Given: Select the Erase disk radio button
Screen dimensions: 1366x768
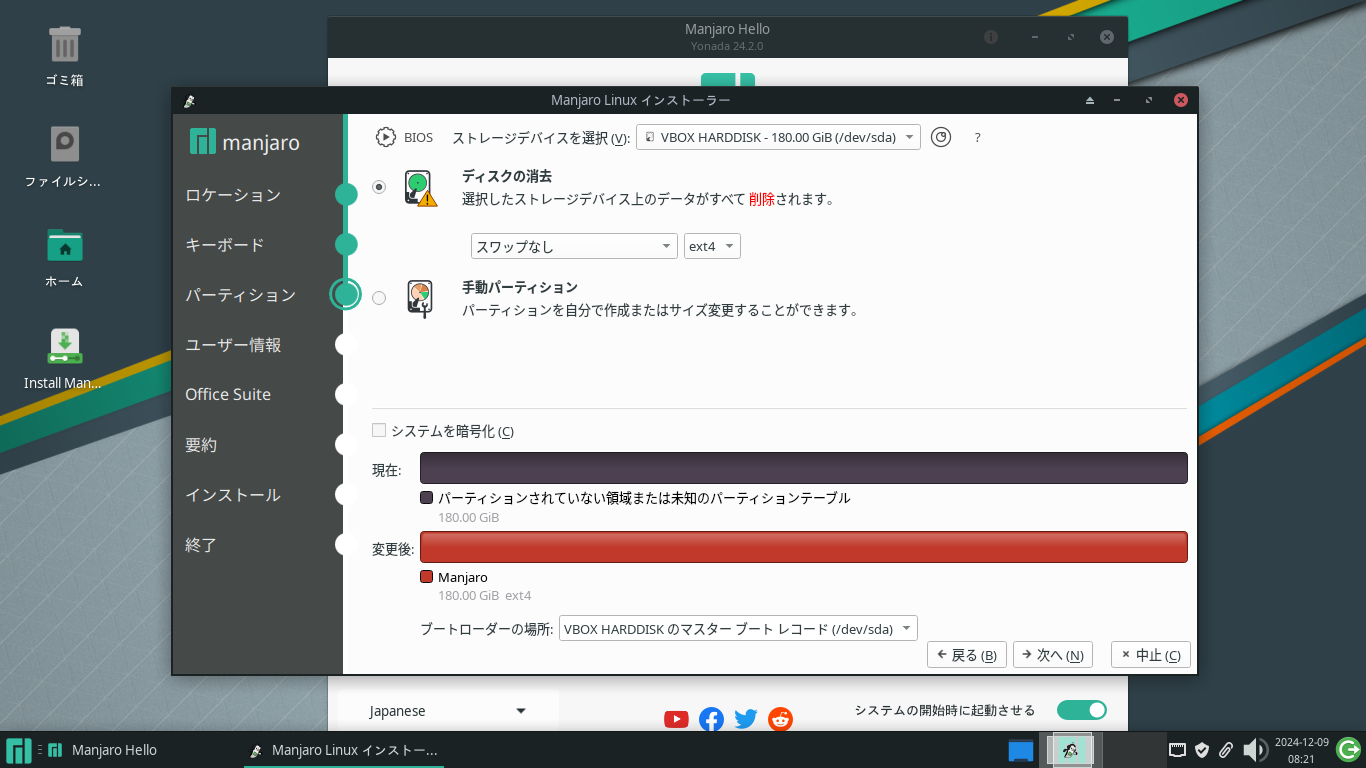Looking at the screenshot, I should pos(379,187).
